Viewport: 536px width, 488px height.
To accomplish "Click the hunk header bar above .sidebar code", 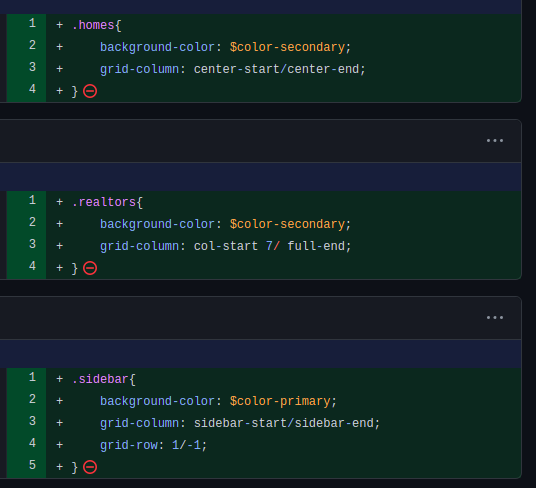I will click(x=260, y=354).
